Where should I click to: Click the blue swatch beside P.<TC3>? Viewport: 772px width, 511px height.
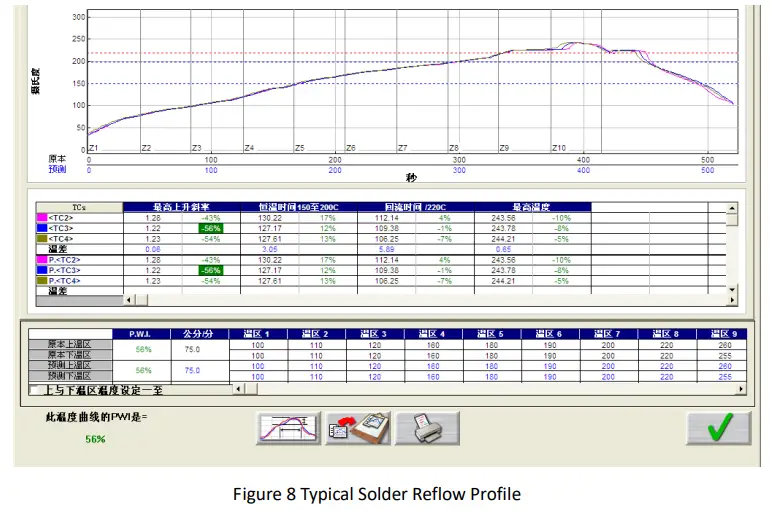click(x=42, y=270)
